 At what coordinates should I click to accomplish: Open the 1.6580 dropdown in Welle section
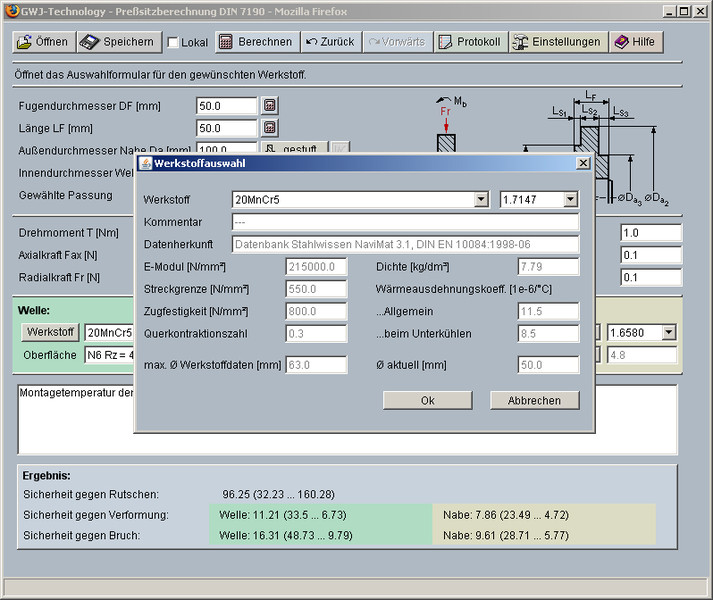click(669, 332)
